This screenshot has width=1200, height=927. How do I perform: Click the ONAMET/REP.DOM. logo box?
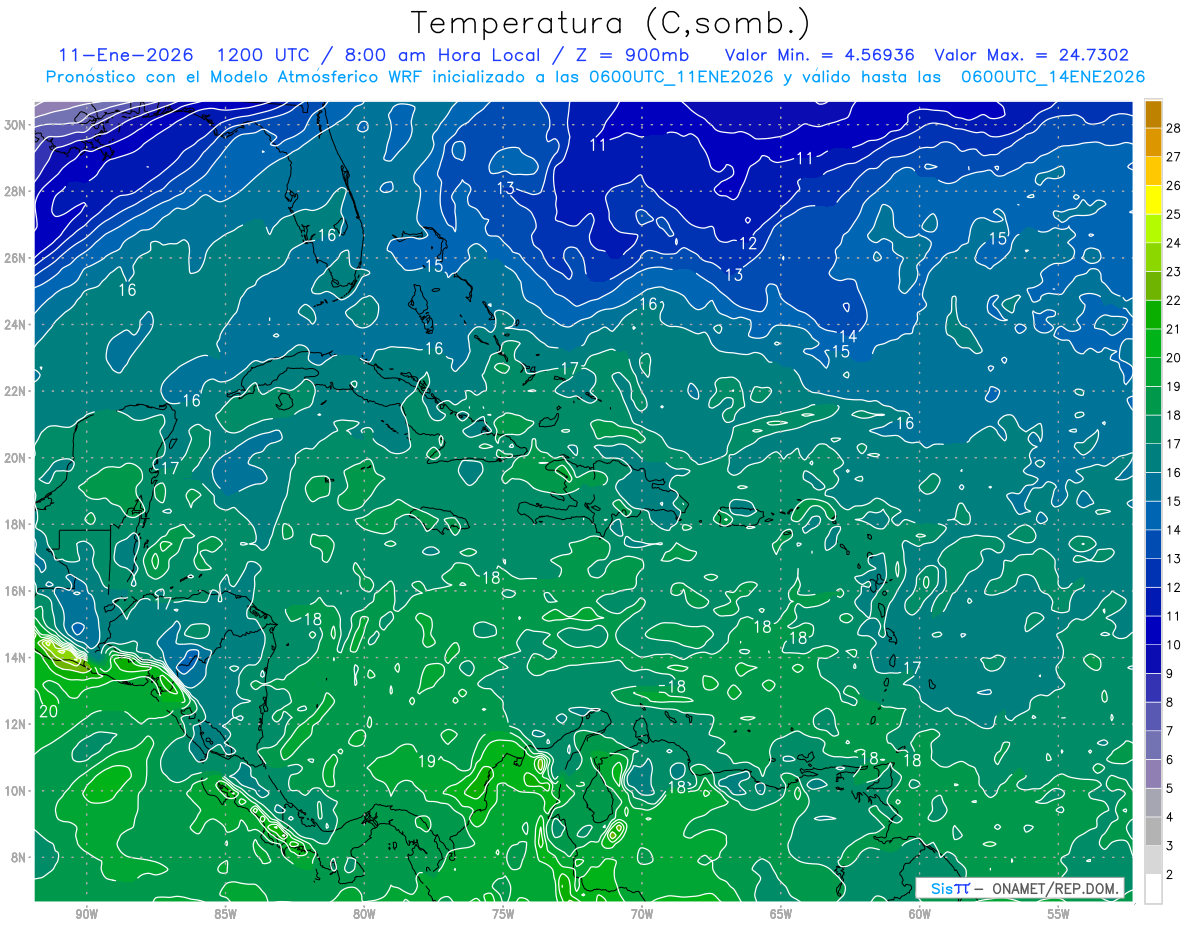[1020, 888]
